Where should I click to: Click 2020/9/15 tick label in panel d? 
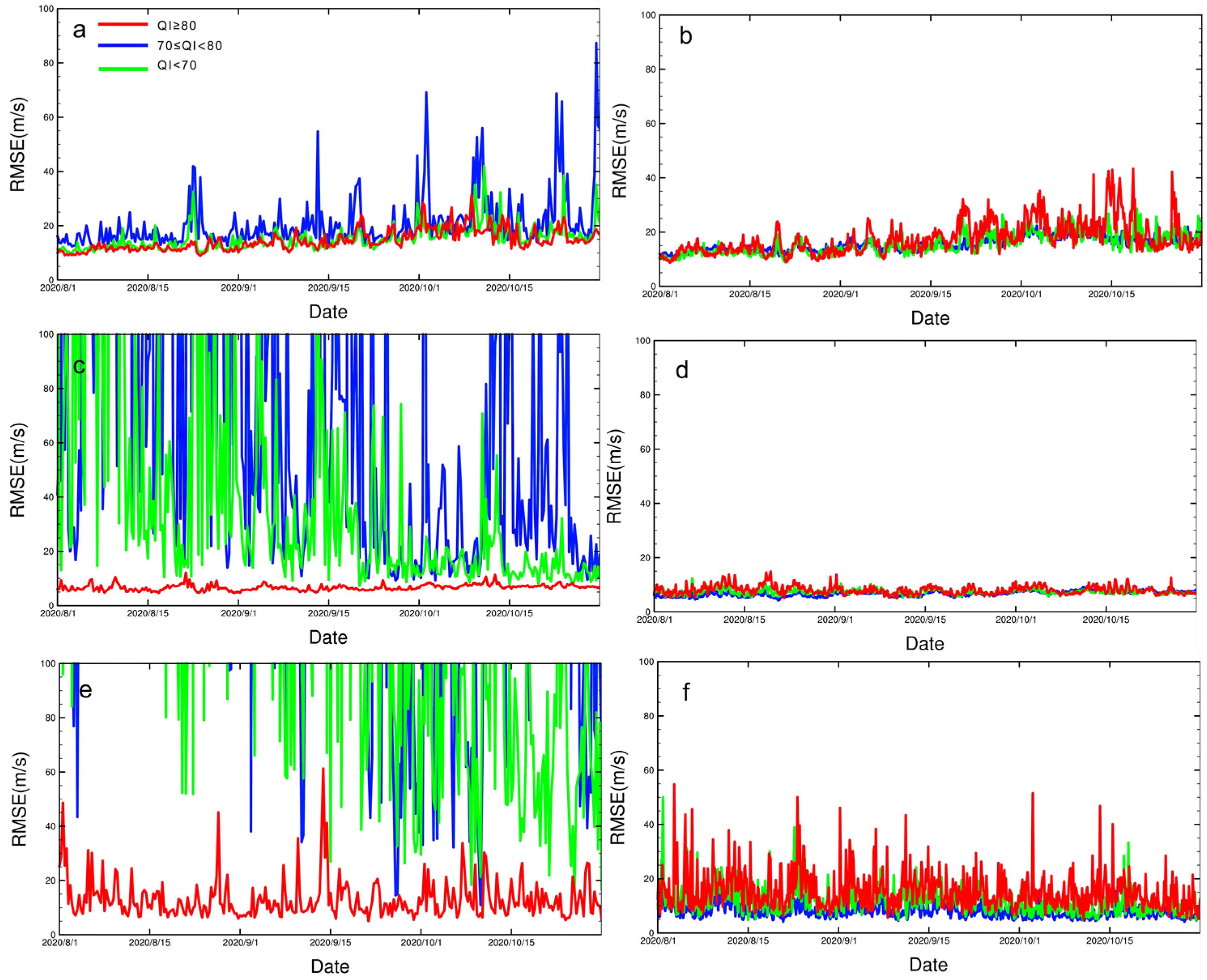click(925, 620)
